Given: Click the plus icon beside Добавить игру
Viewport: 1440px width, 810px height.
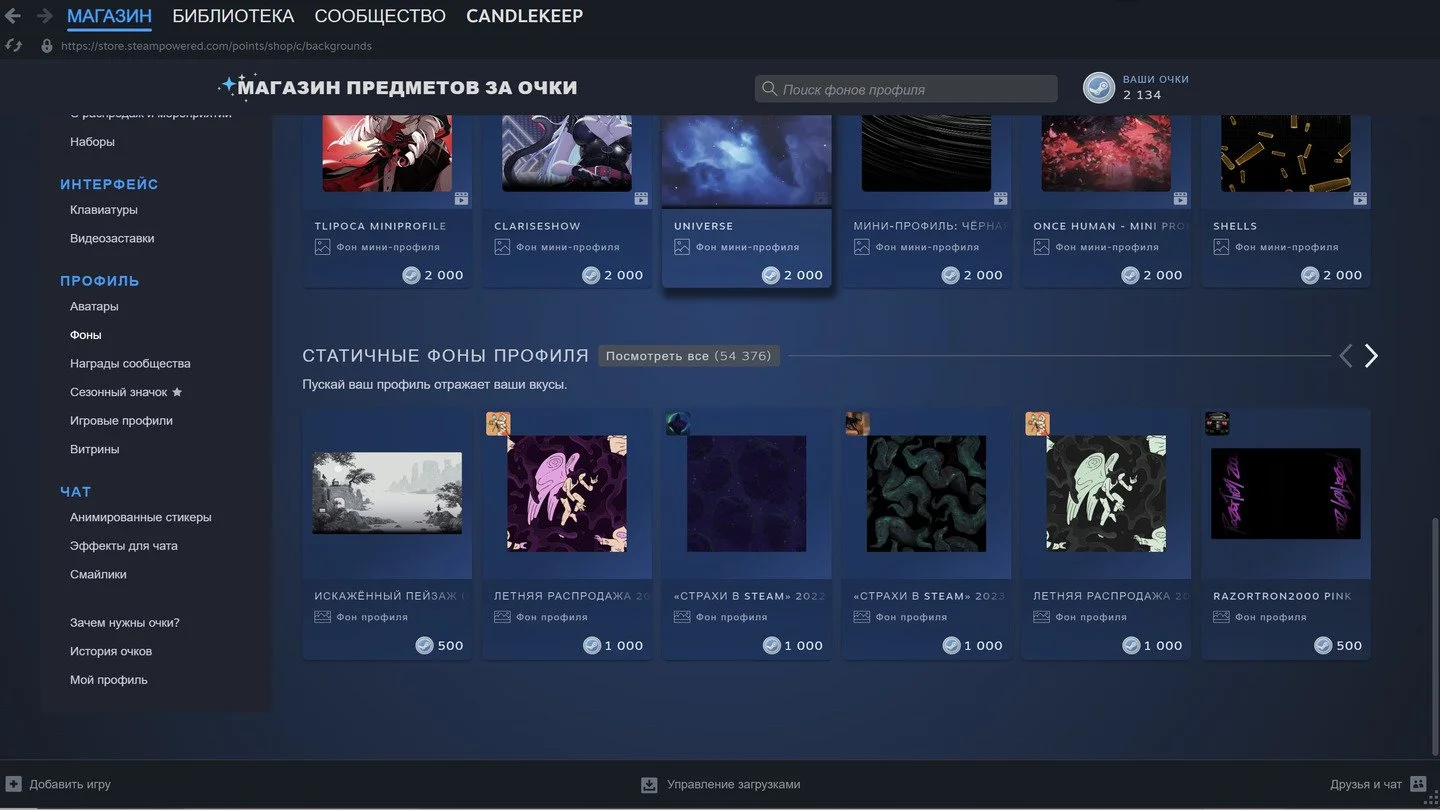Looking at the screenshot, I should (x=14, y=784).
